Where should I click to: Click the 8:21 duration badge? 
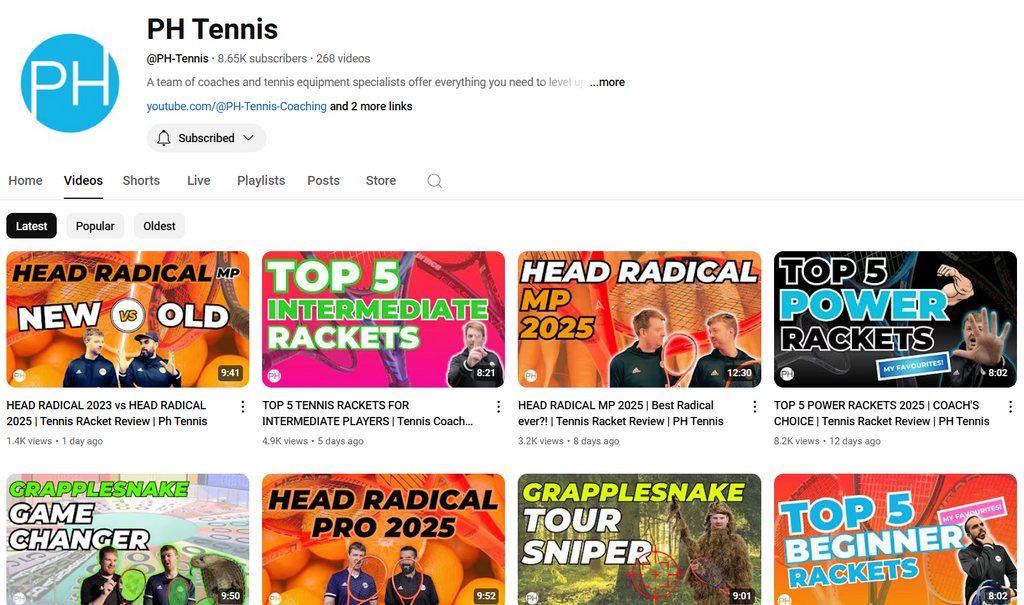[x=486, y=373]
